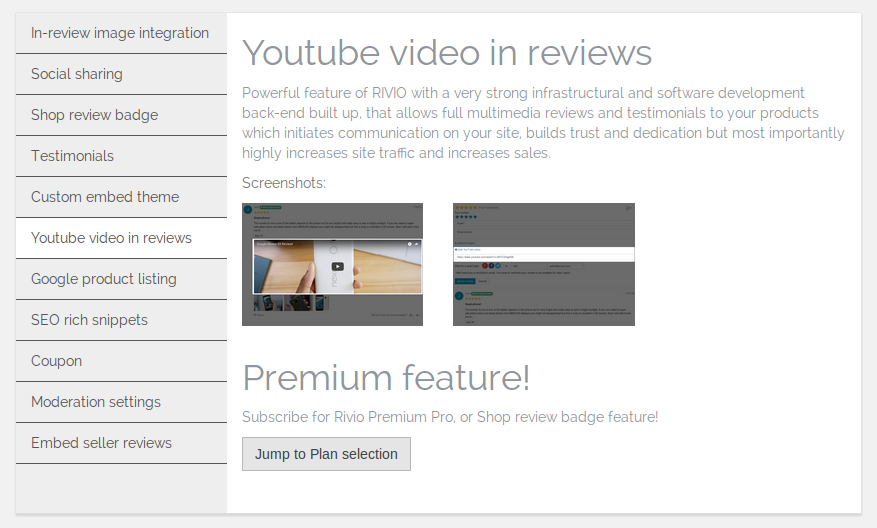Click the Powerful feature of RIVIO paragraph
This screenshot has width=877, height=528.
pos(543,123)
